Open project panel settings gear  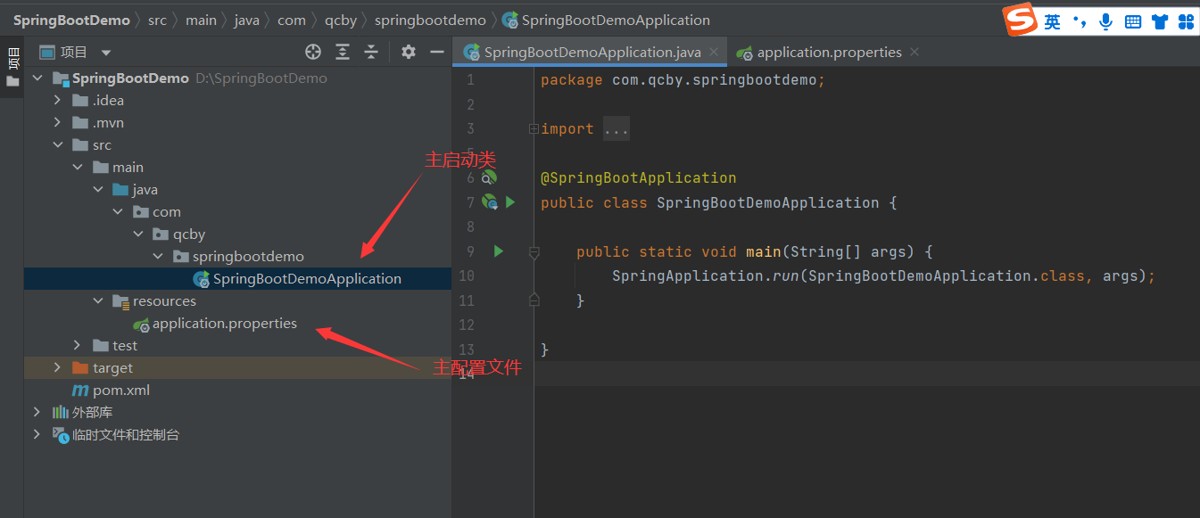click(x=408, y=52)
